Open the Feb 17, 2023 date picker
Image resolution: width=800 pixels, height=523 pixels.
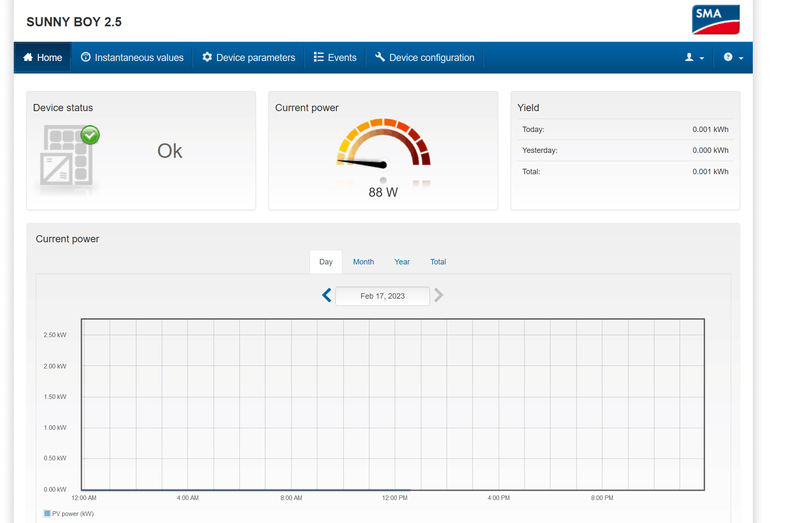pos(382,296)
